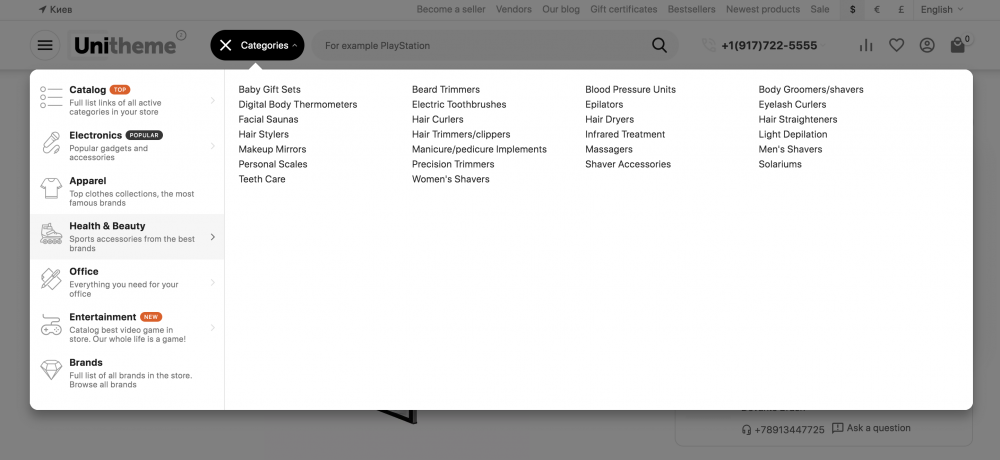This screenshot has width=1000, height=460.
Task: Select dollar currency
Action: click(852, 9)
